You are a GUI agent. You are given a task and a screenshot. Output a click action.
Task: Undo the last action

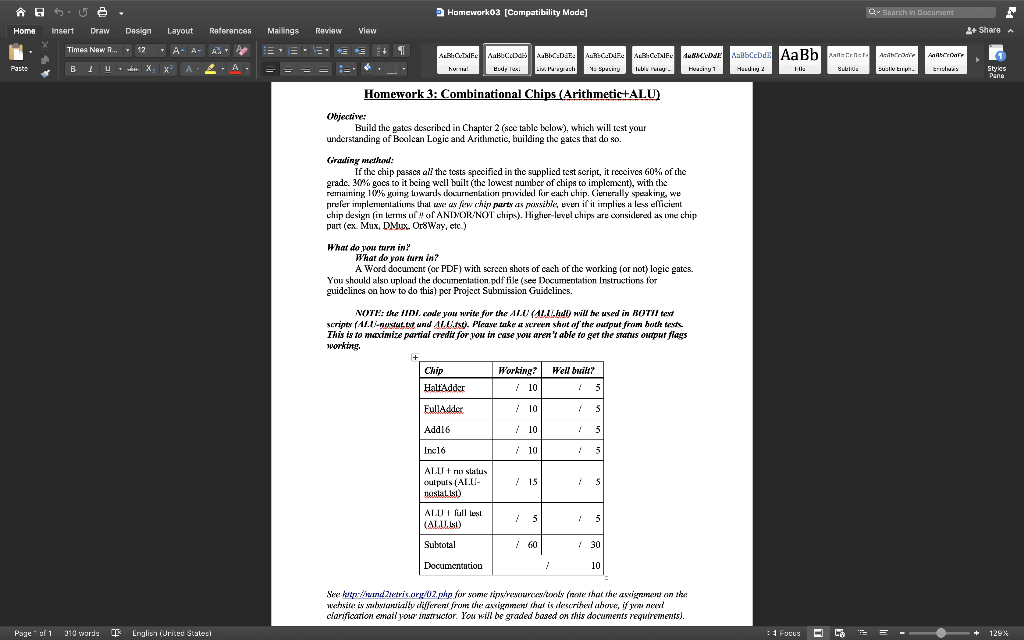pos(59,12)
